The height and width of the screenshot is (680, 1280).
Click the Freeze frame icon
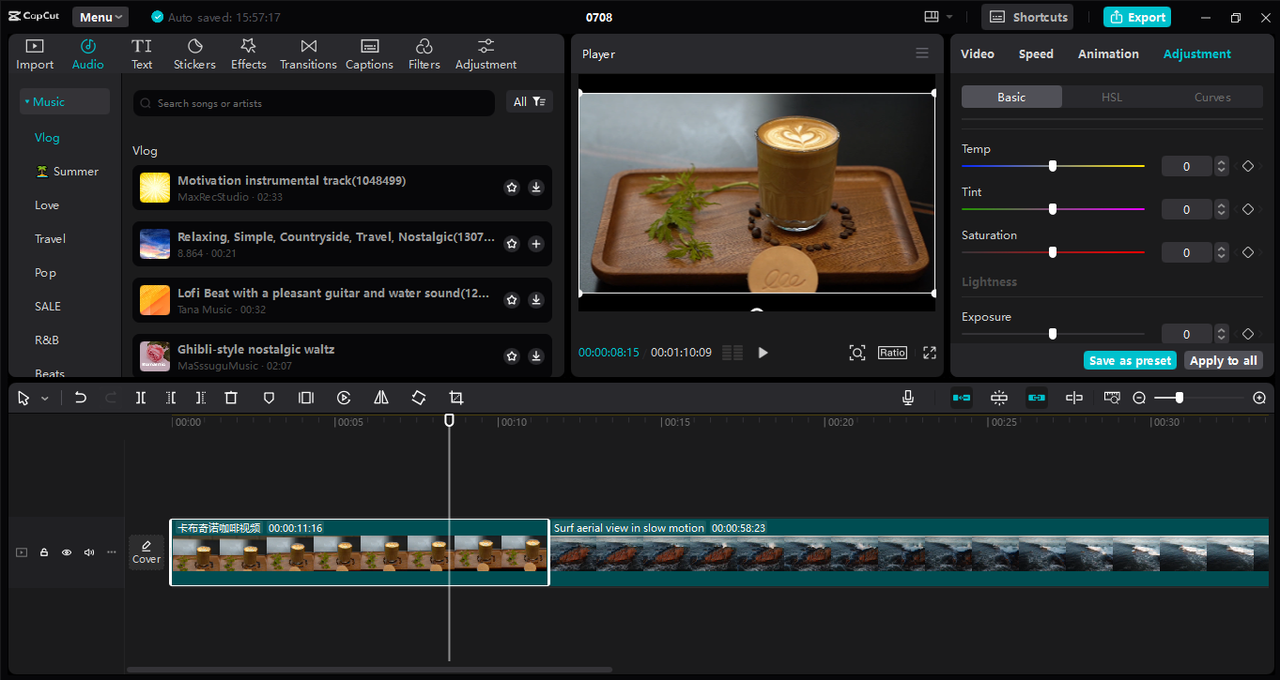pyautogui.click(x=306, y=398)
